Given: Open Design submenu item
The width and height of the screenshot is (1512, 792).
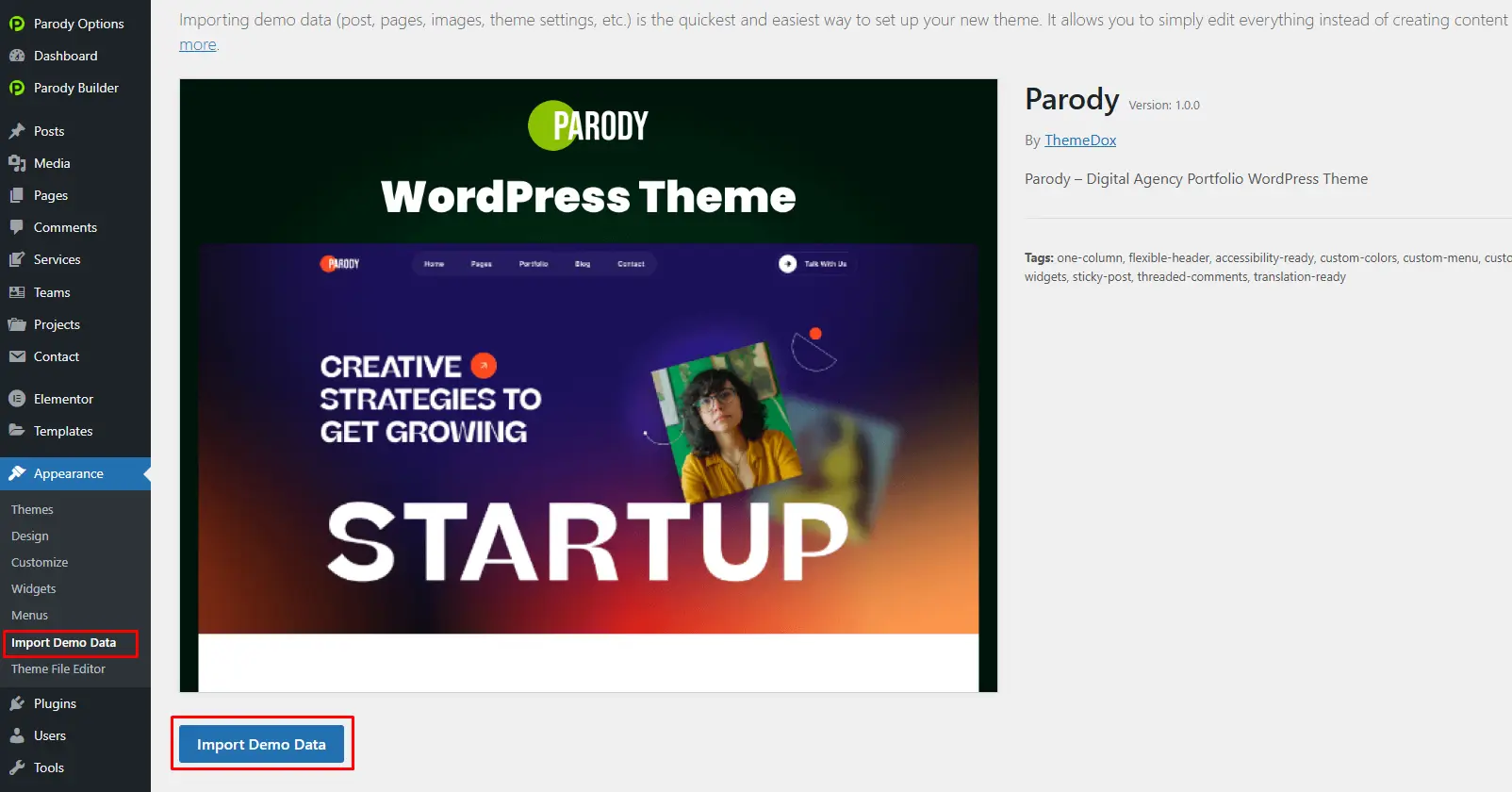Looking at the screenshot, I should point(30,536).
